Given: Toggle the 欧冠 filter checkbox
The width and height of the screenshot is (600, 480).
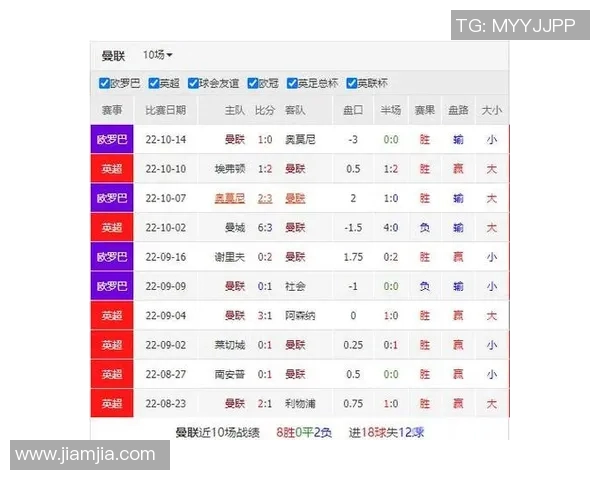Looking at the screenshot, I should click(x=253, y=83).
